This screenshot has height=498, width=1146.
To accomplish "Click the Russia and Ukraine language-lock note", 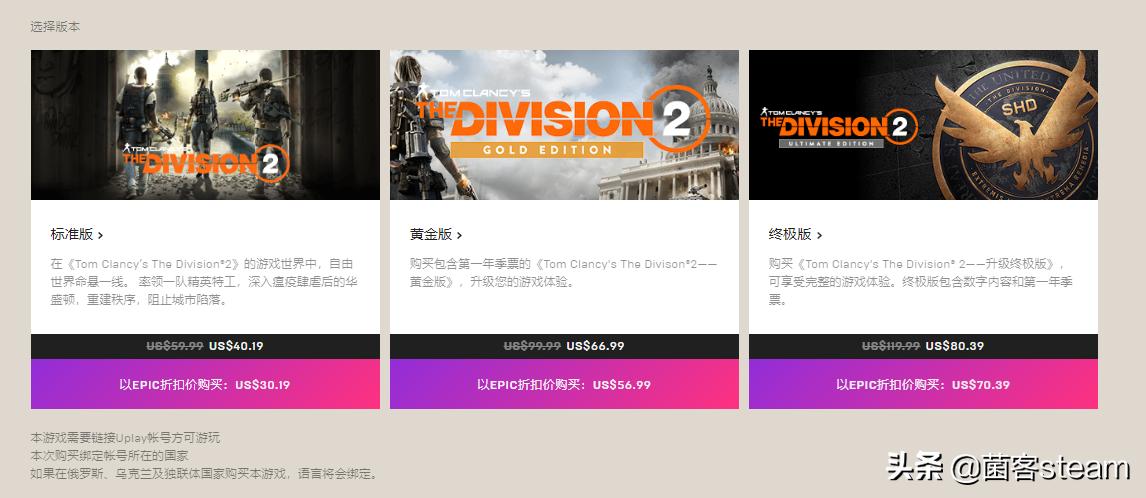I will point(205,473).
